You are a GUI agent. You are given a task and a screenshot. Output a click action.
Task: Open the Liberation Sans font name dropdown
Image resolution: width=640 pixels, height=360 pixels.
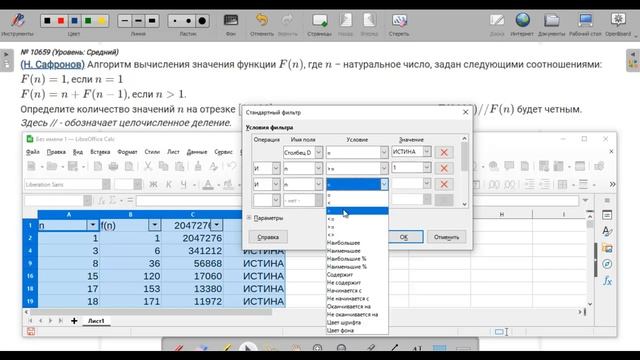point(106,184)
